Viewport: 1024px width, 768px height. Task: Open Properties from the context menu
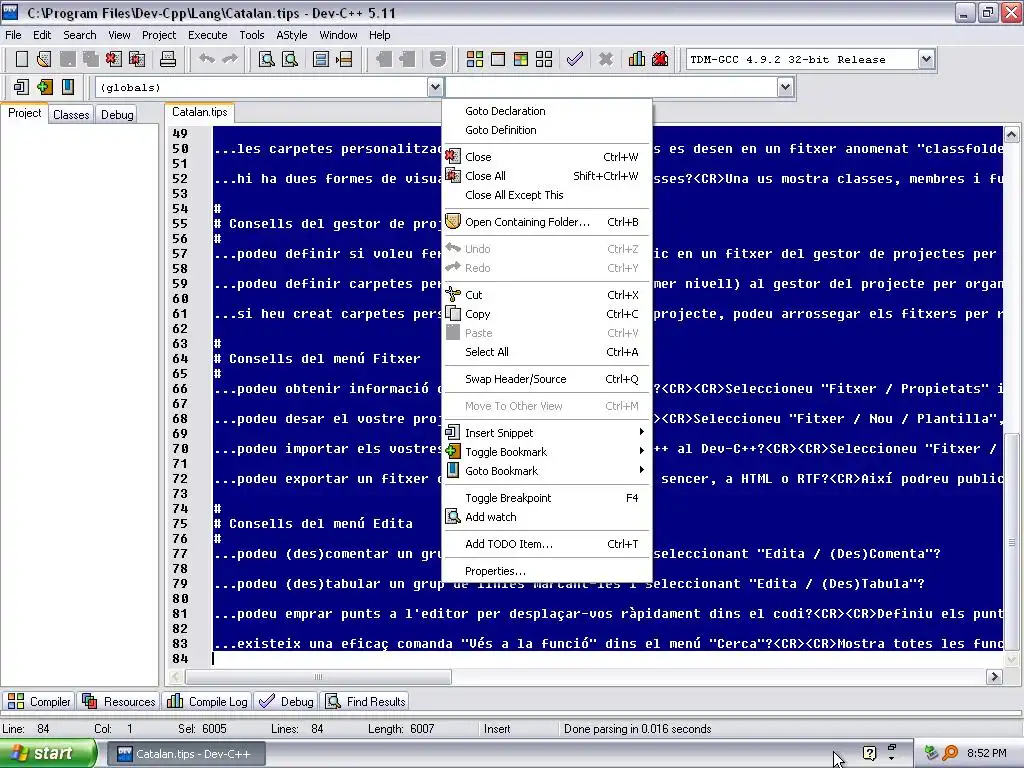(x=547, y=571)
